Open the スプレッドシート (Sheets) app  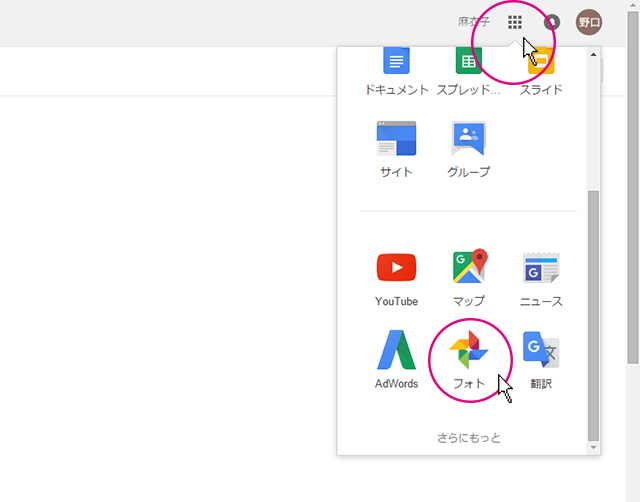[x=469, y=71]
